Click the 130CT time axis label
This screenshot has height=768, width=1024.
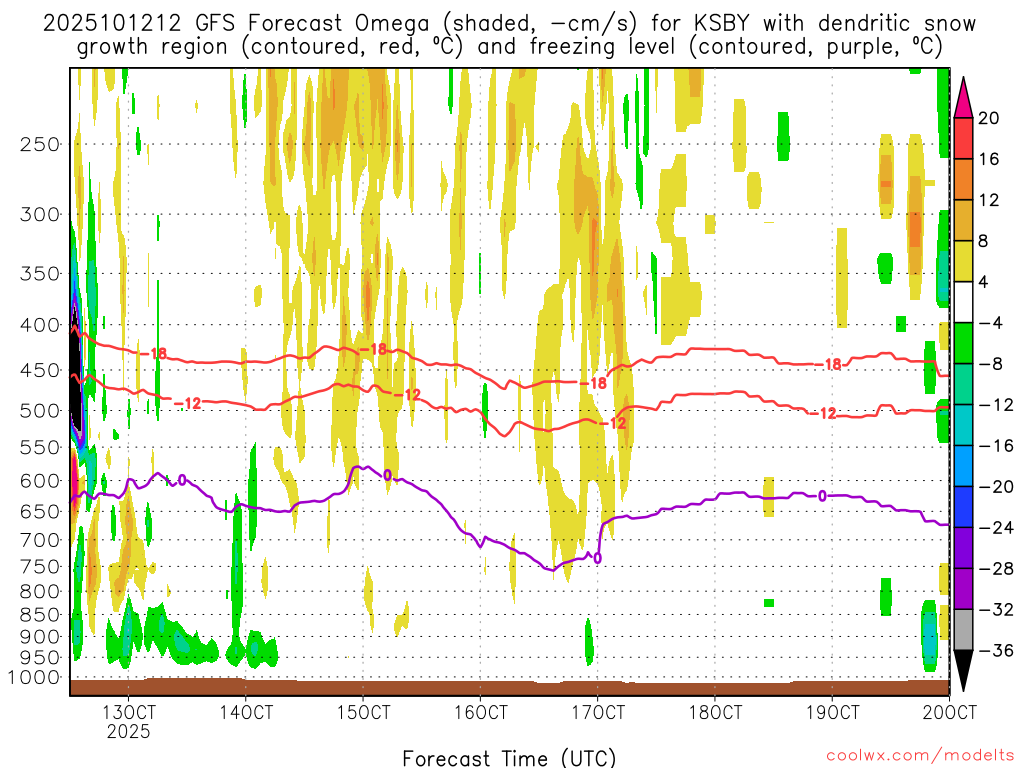[129, 711]
